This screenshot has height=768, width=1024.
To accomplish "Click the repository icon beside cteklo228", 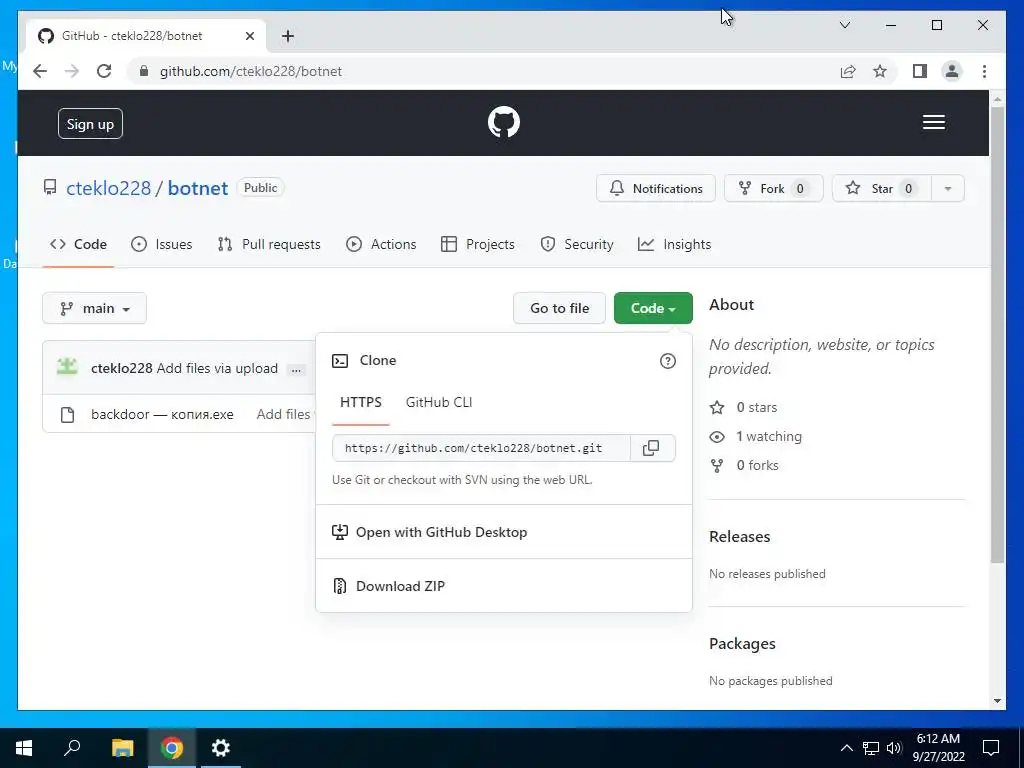I will 50,188.
